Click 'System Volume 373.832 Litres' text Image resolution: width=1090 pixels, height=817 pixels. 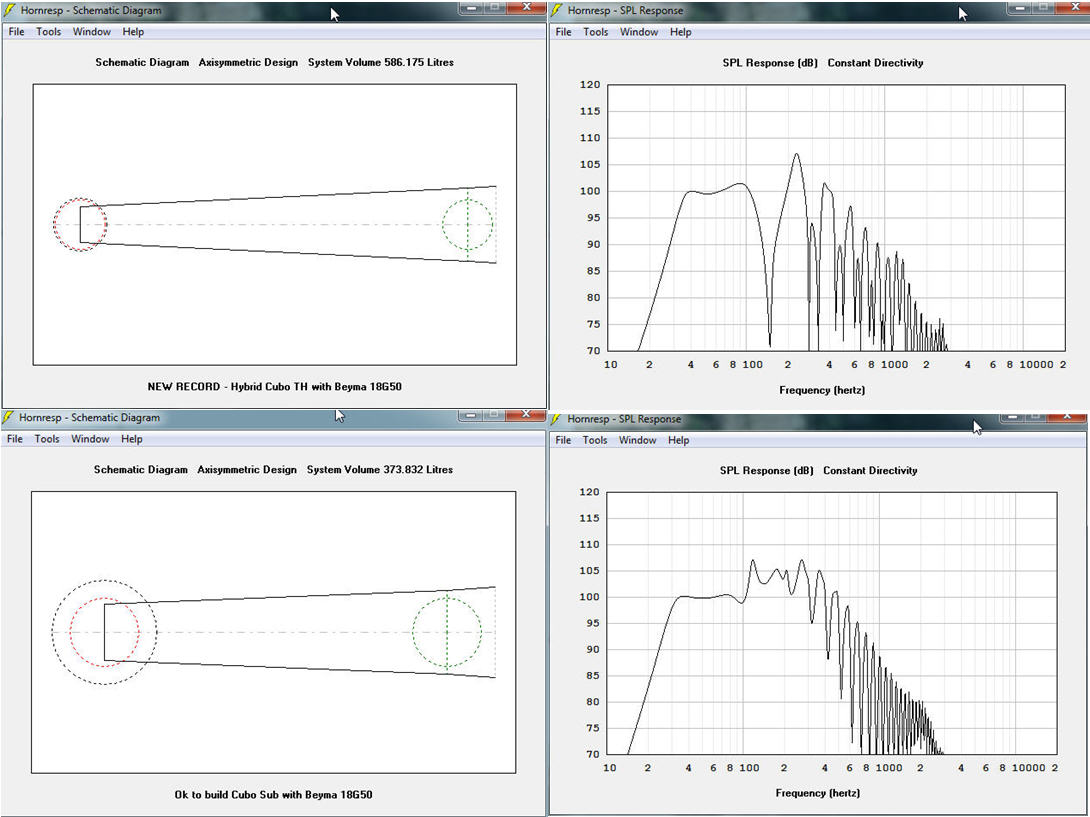380,469
